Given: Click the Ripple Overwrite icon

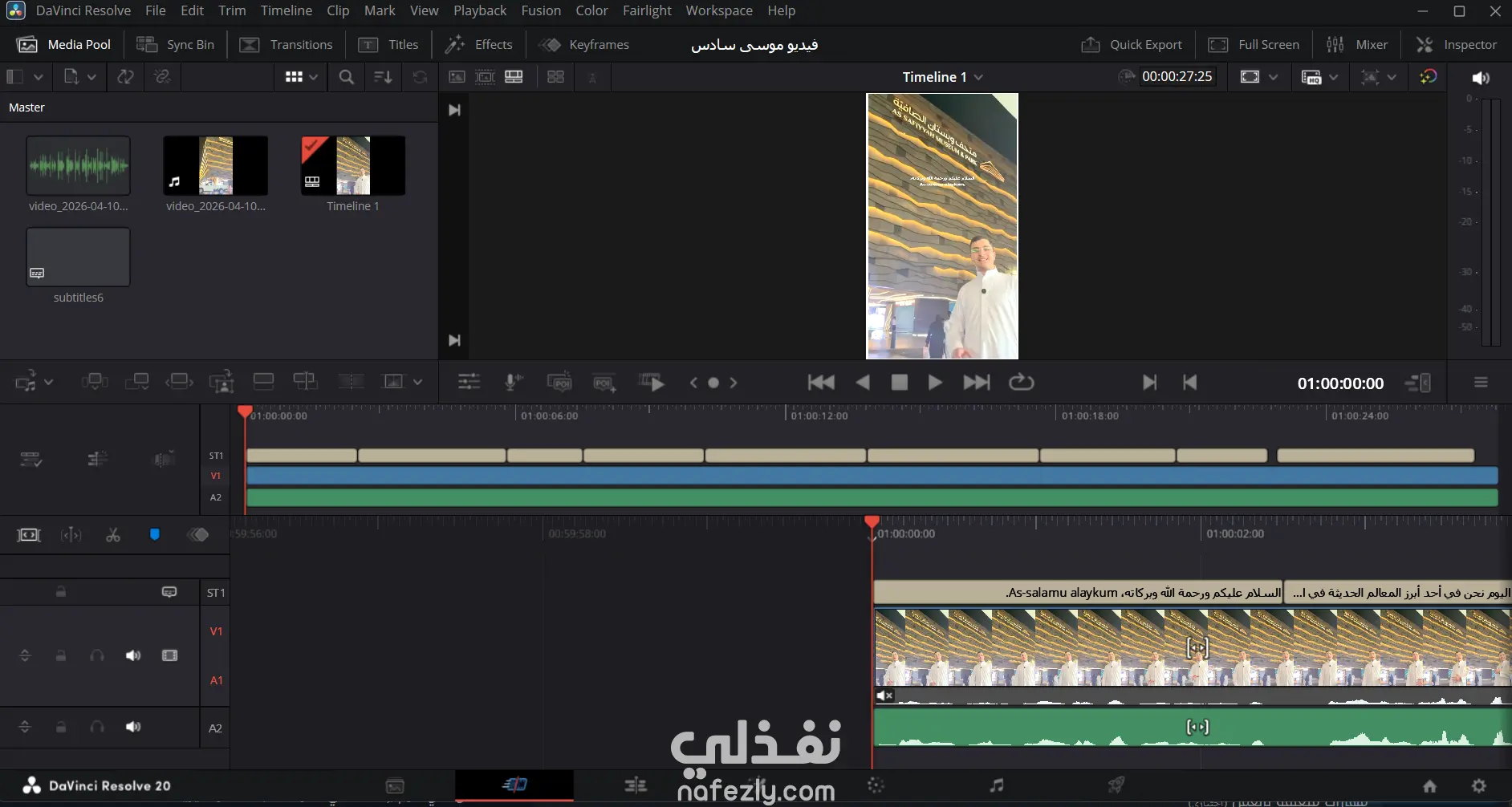Looking at the screenshot, I should pos(179,382).
